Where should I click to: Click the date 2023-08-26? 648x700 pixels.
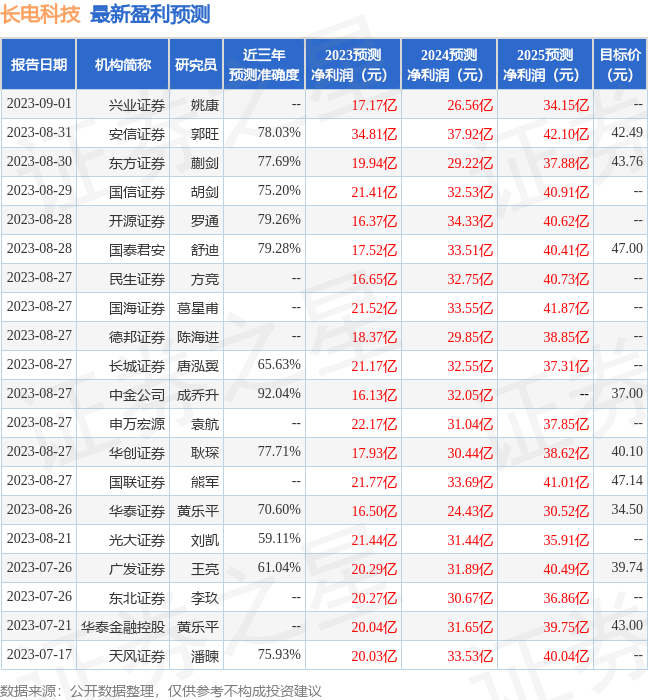[39, 510]
